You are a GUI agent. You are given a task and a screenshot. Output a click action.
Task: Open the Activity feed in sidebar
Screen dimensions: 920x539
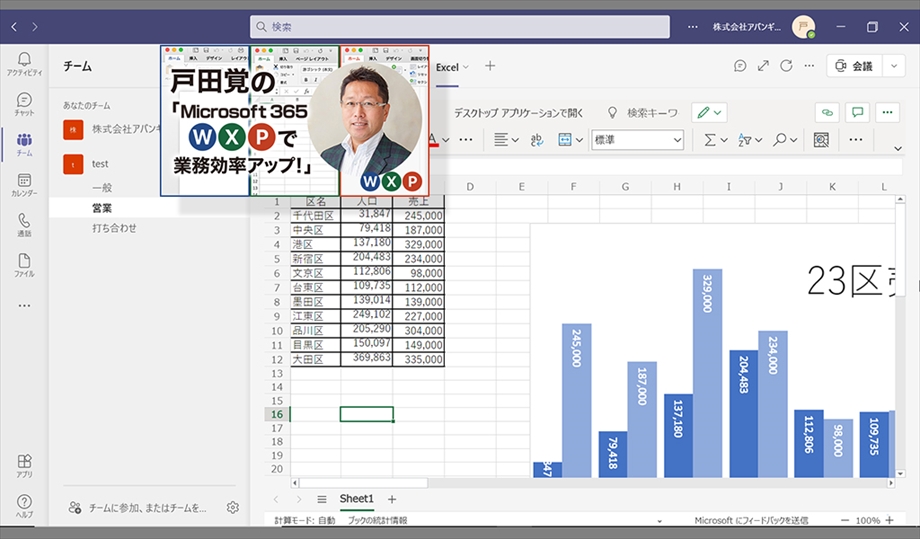tap(24, 64)
